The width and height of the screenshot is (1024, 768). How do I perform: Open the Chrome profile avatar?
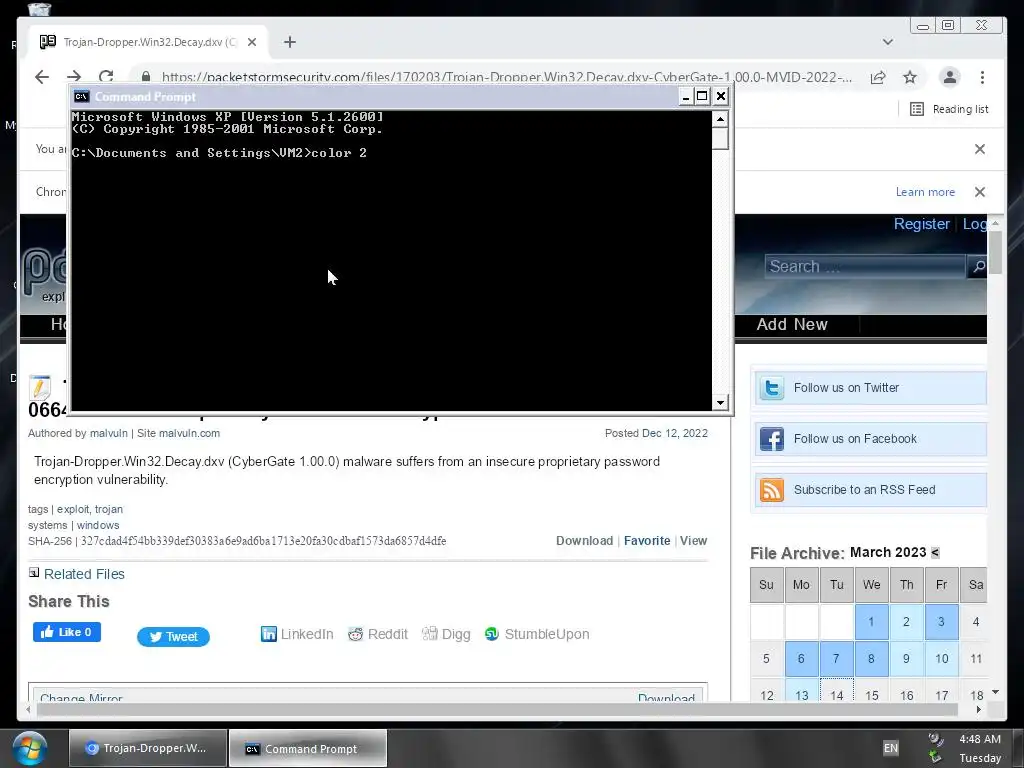pos(950,77)
